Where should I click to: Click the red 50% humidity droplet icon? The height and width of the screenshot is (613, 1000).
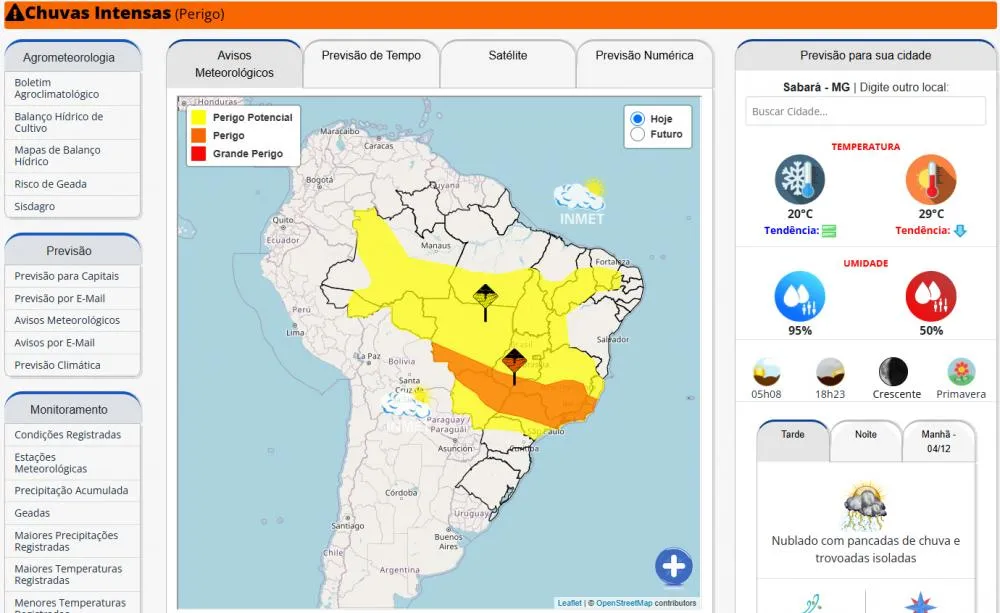(930, 296)
